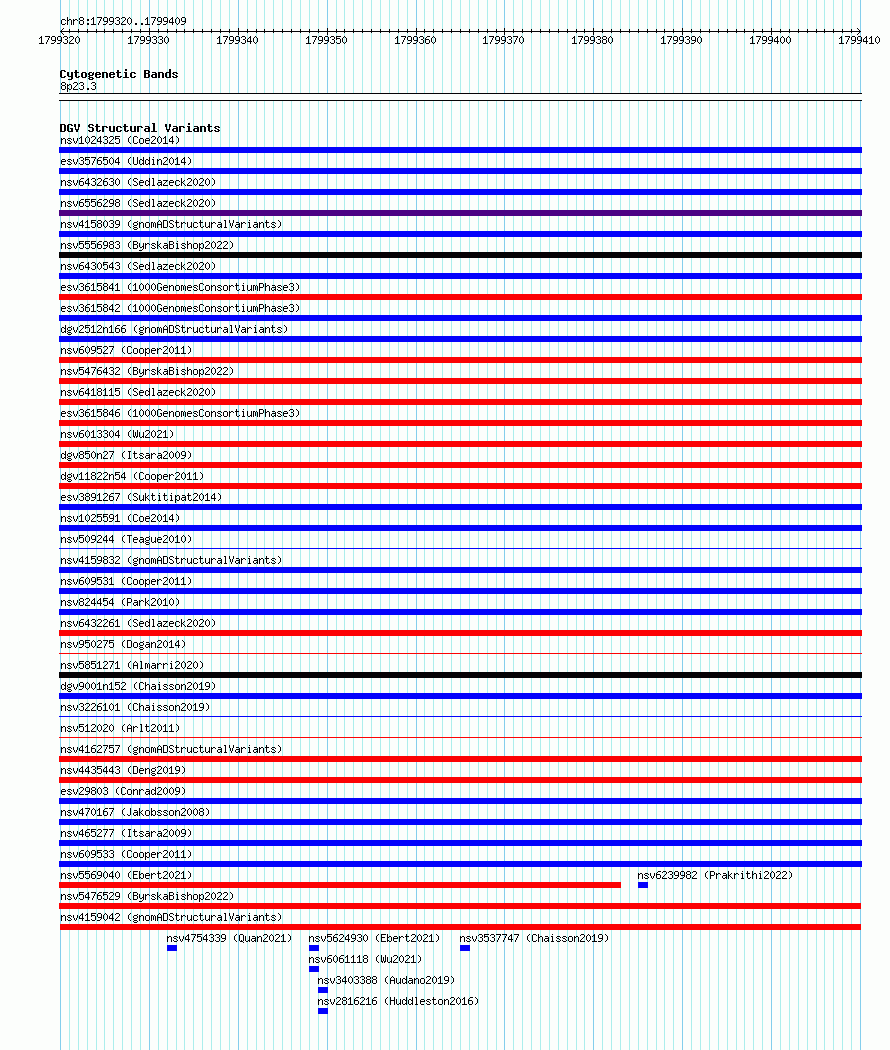Viewport: 890px width, 1050px height.
Task: Click the shortened red bar under nsv5569040
Action: click(340, 885)
